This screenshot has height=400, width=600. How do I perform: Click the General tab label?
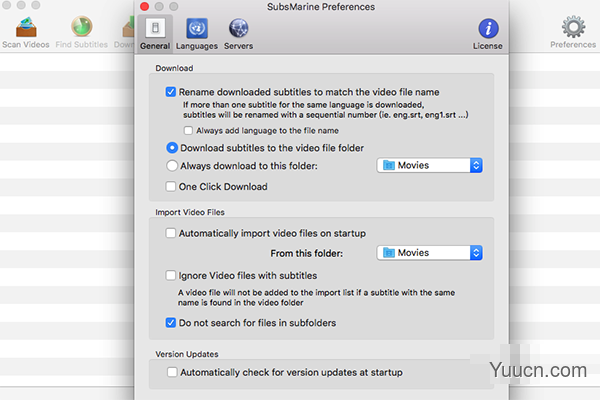[x=155, y=46]
